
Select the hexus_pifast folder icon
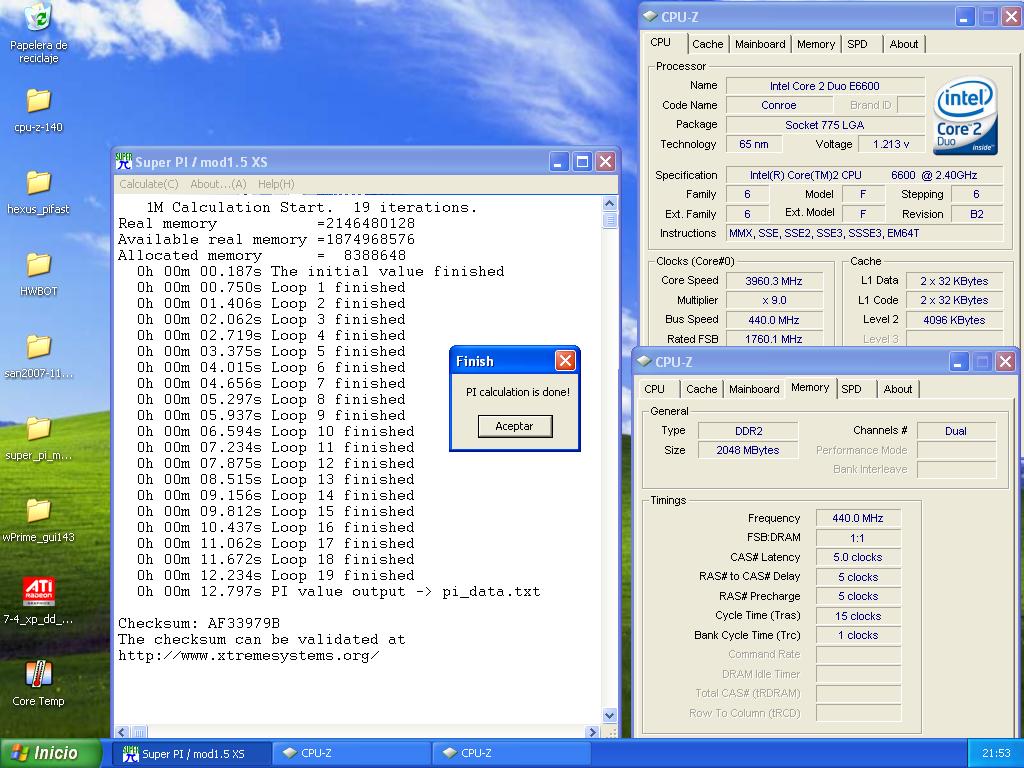(38, 193)
